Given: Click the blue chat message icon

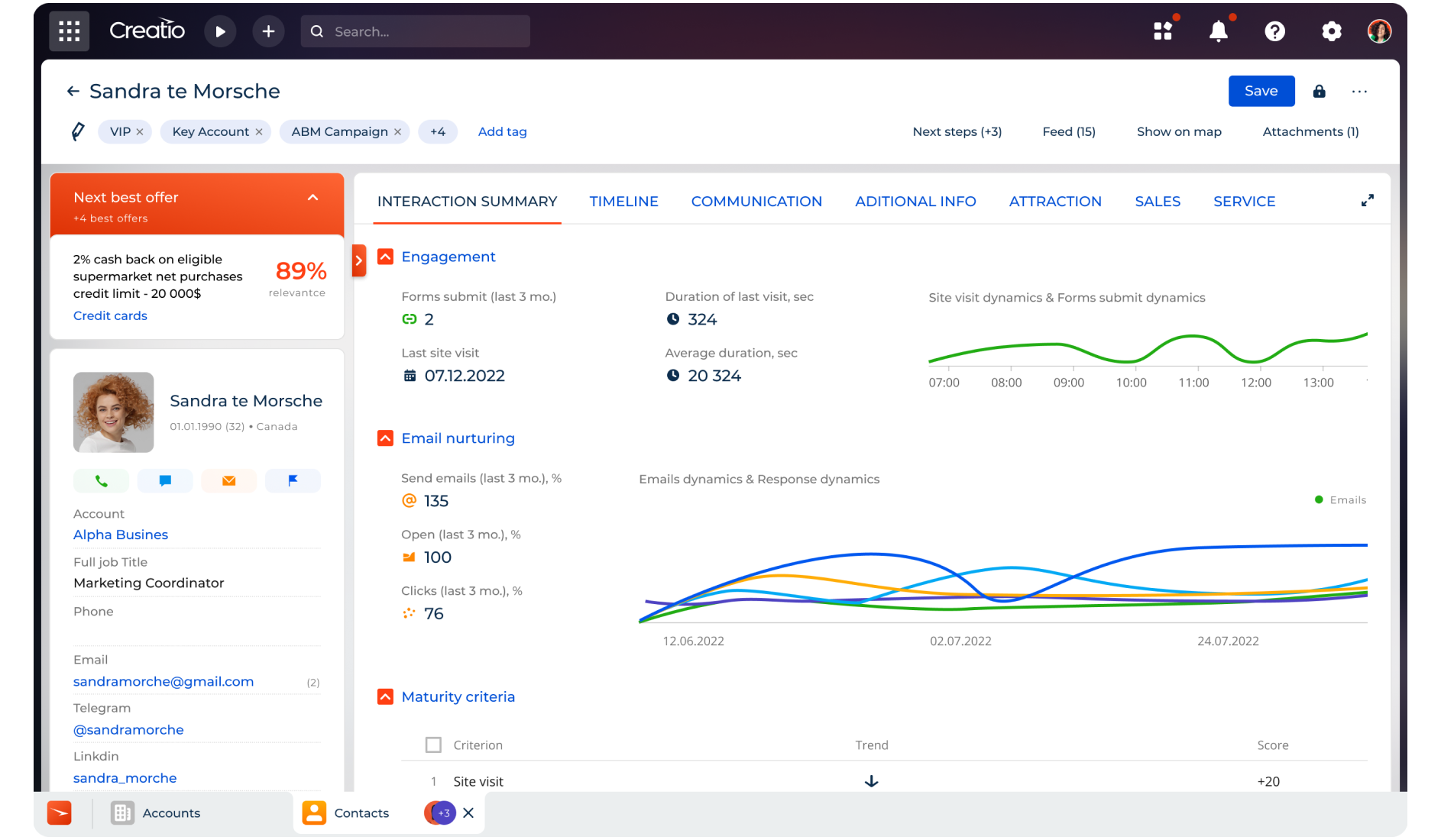Looking at the screenshot, I should pyautogui.click(x=165, y=481).
